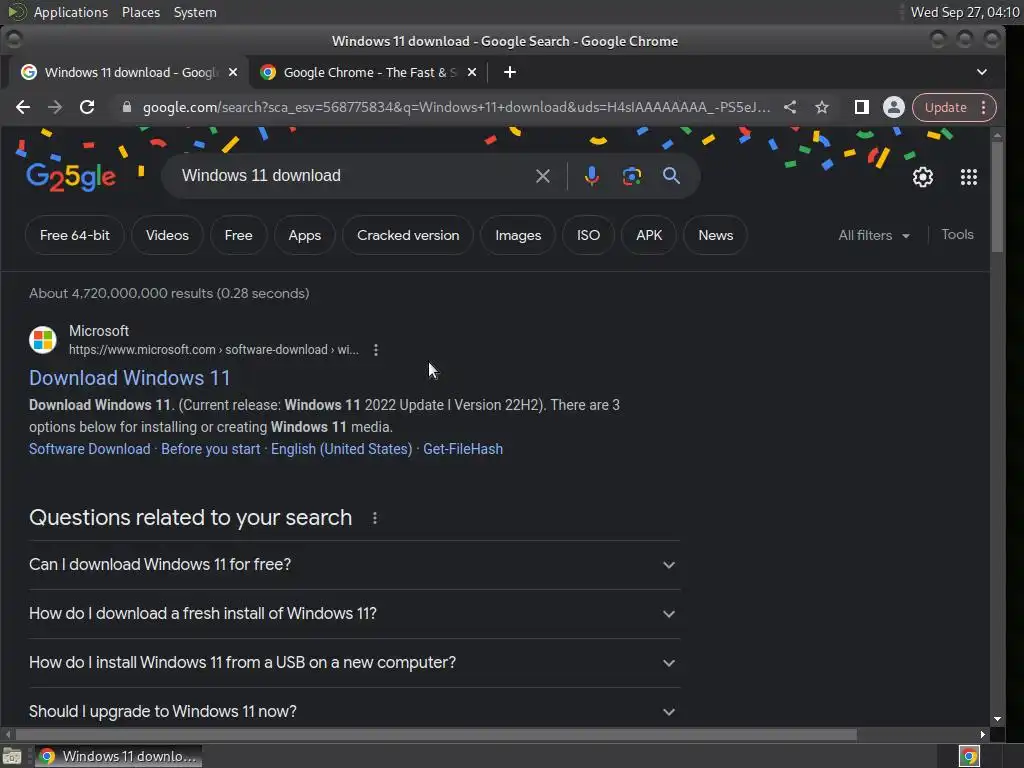Close the Windows 11 download tab
This screenshot has width=1024, height=768.
tap(232, 72)
